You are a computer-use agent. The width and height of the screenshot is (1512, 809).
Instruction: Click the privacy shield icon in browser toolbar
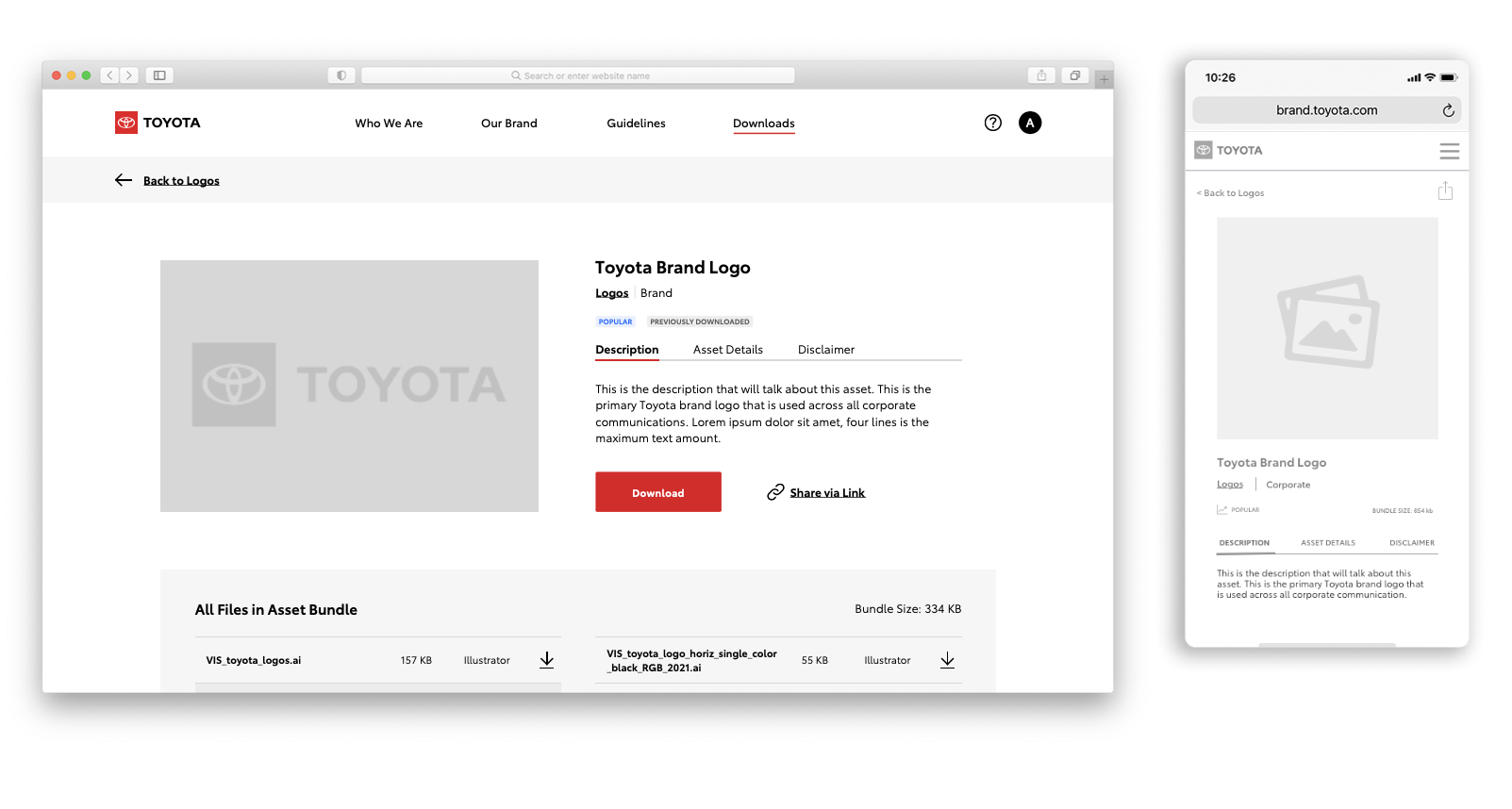(x=341, y=75)
